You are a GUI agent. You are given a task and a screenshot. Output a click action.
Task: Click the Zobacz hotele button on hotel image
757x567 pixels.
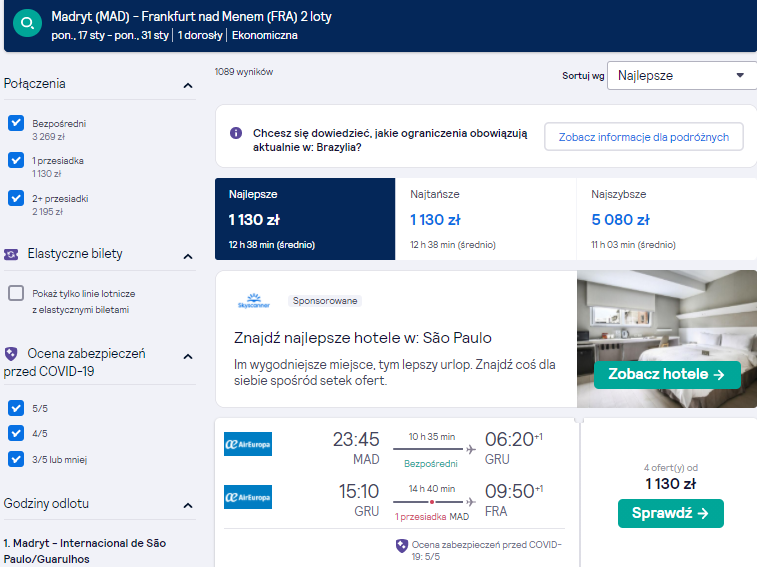point(667,374)
